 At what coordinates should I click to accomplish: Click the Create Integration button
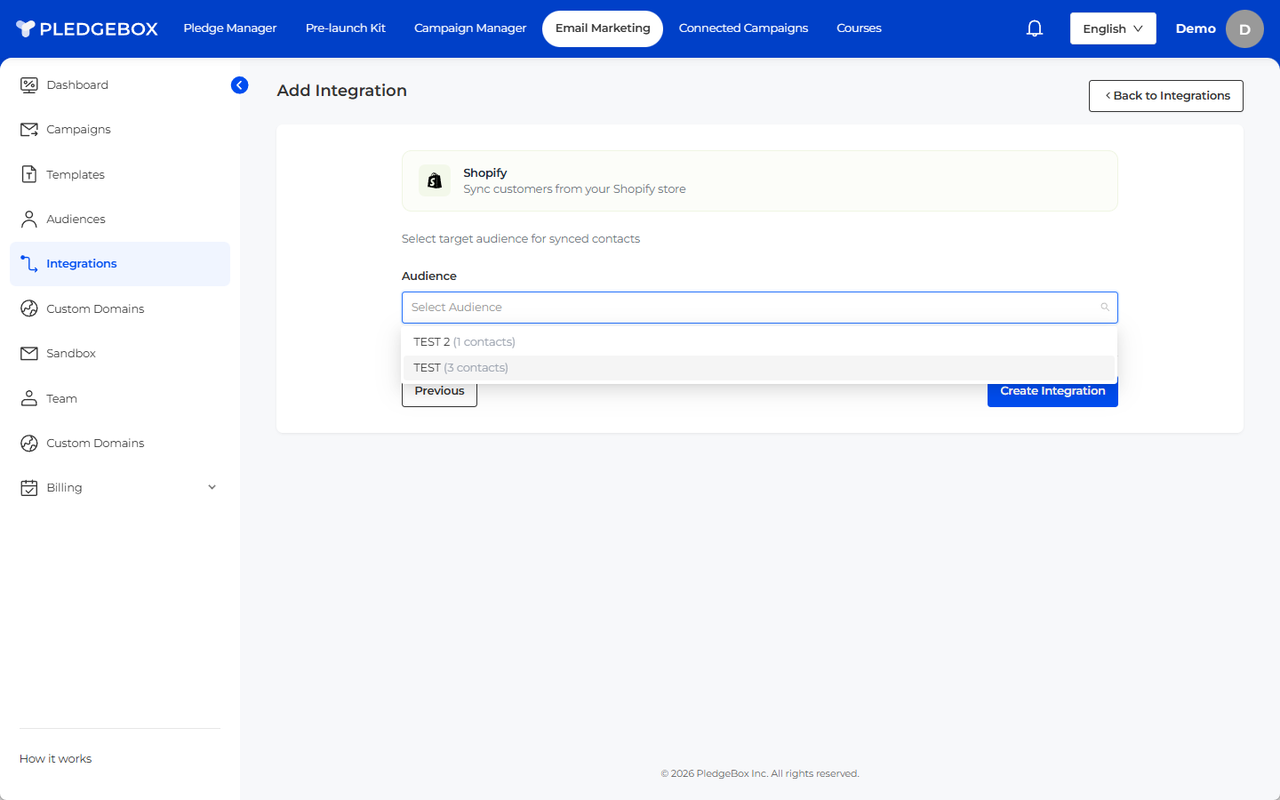[1052, 392]
